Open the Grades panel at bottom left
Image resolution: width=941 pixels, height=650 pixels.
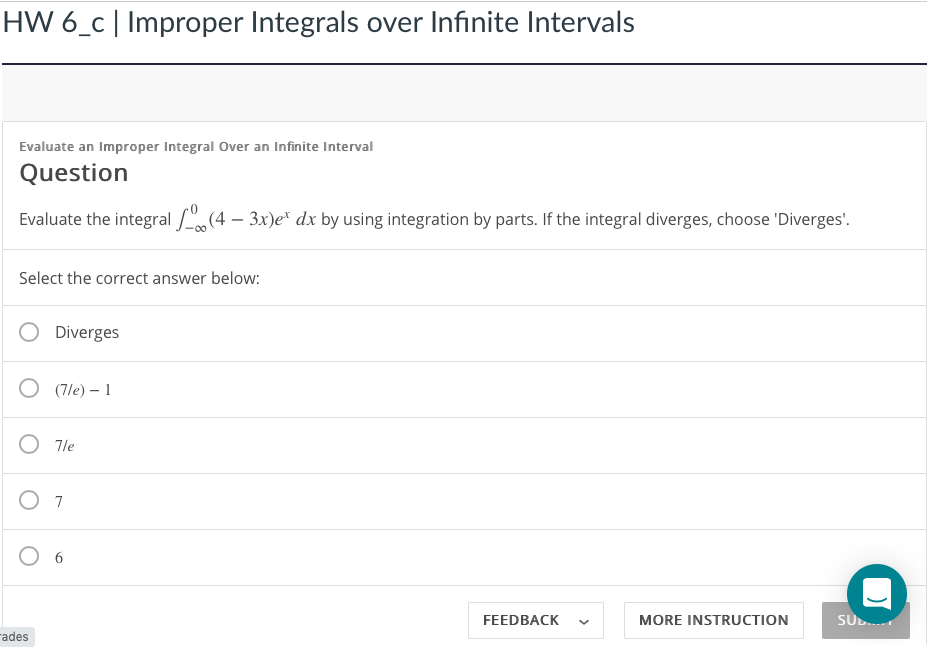14,636
